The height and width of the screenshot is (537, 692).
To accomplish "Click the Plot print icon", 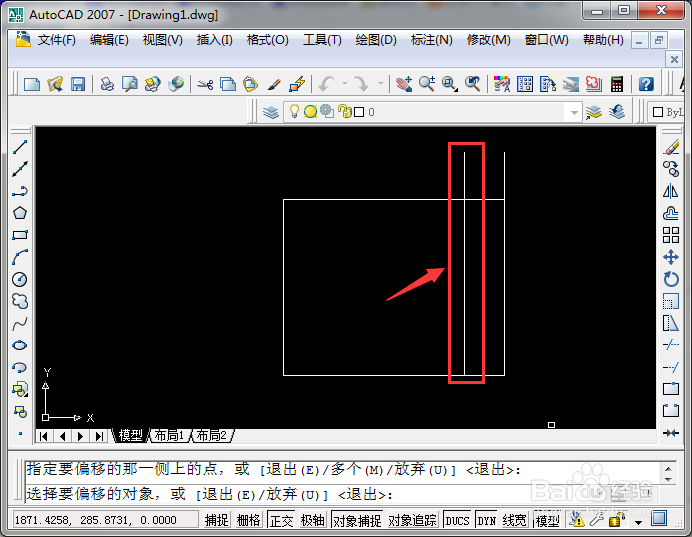I will point(107,84).
